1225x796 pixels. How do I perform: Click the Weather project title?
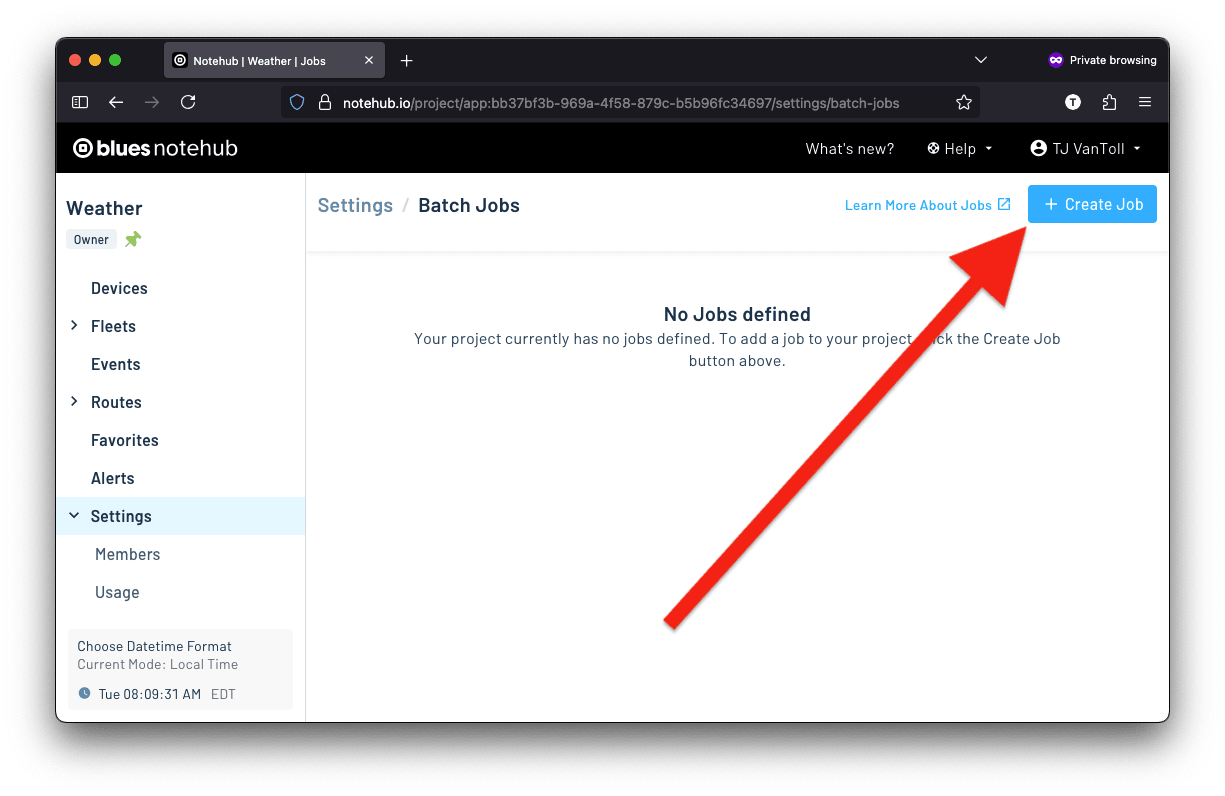click(104, 208)
